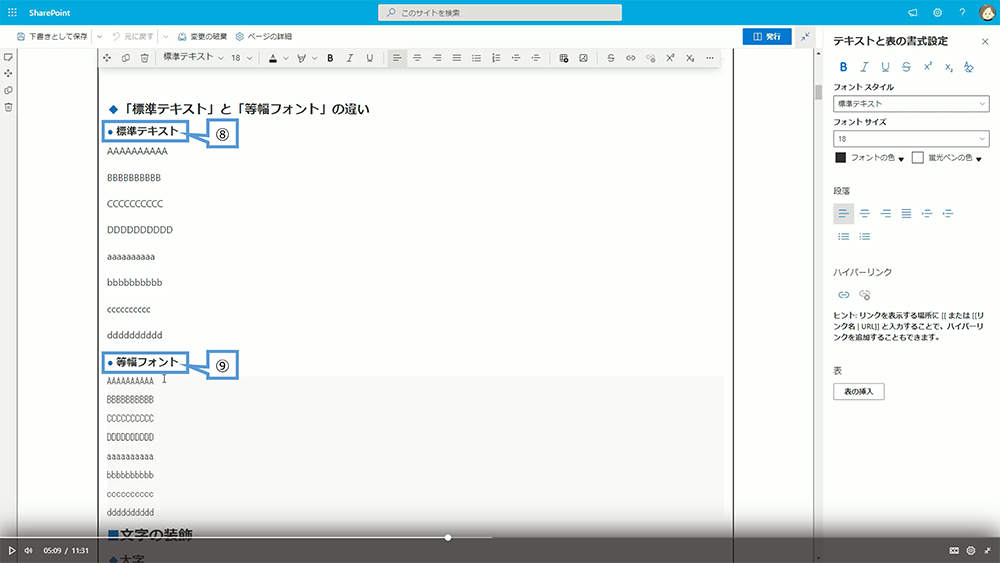Toggle strikethrough in floating toolbar

[x=611, y=58]
